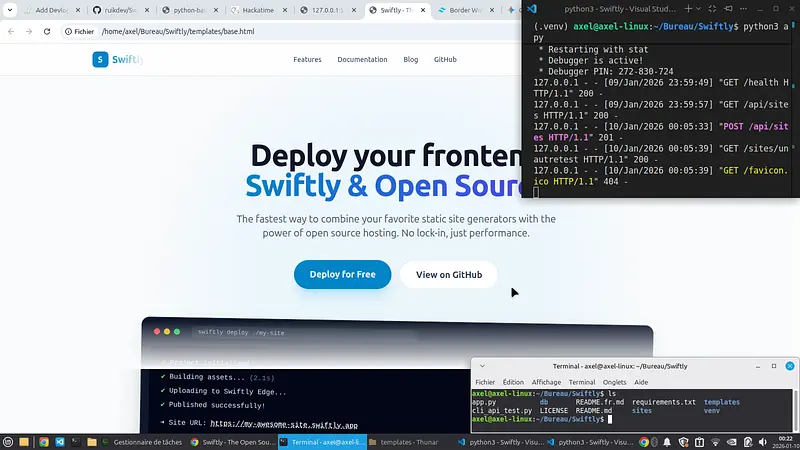Switch to the Hackatime browser tab
Image resolution: width=800 pixels, height=450 pixels.
pos(257,10)
